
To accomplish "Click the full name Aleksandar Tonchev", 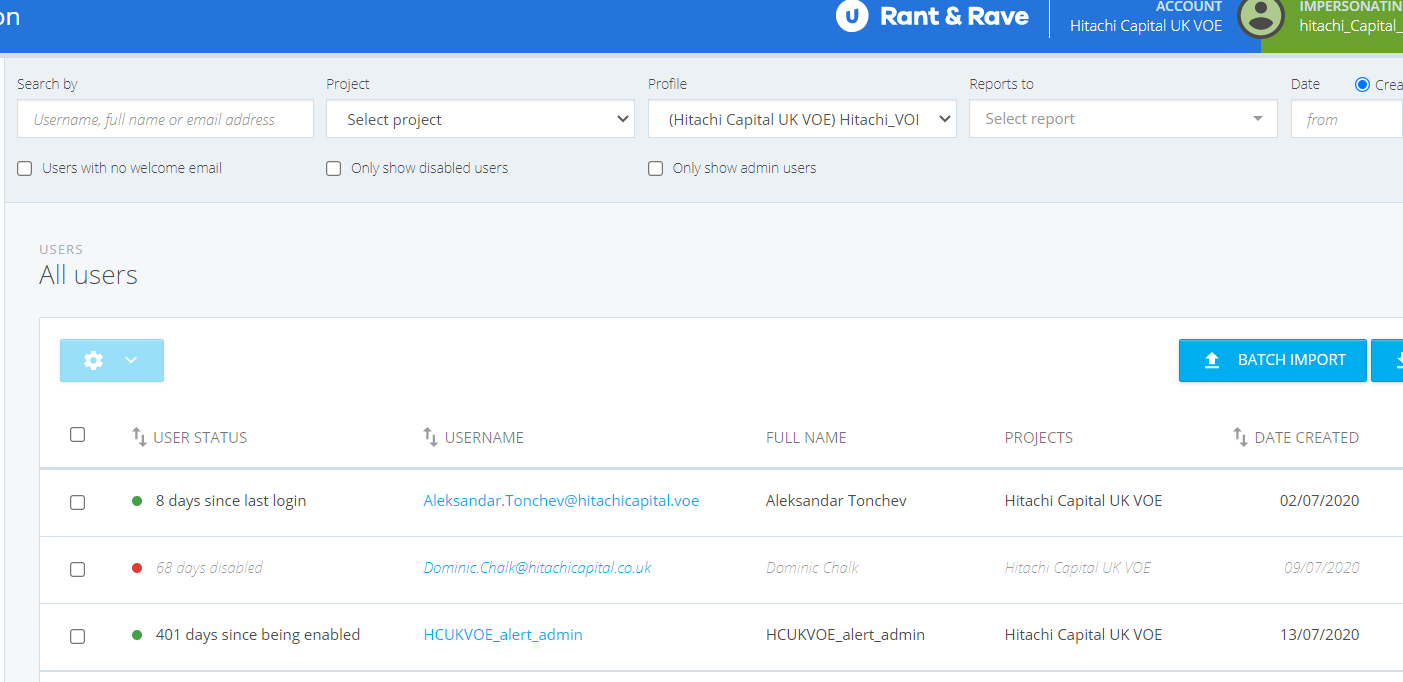I will pyautogui.click(x=836, y=501).
